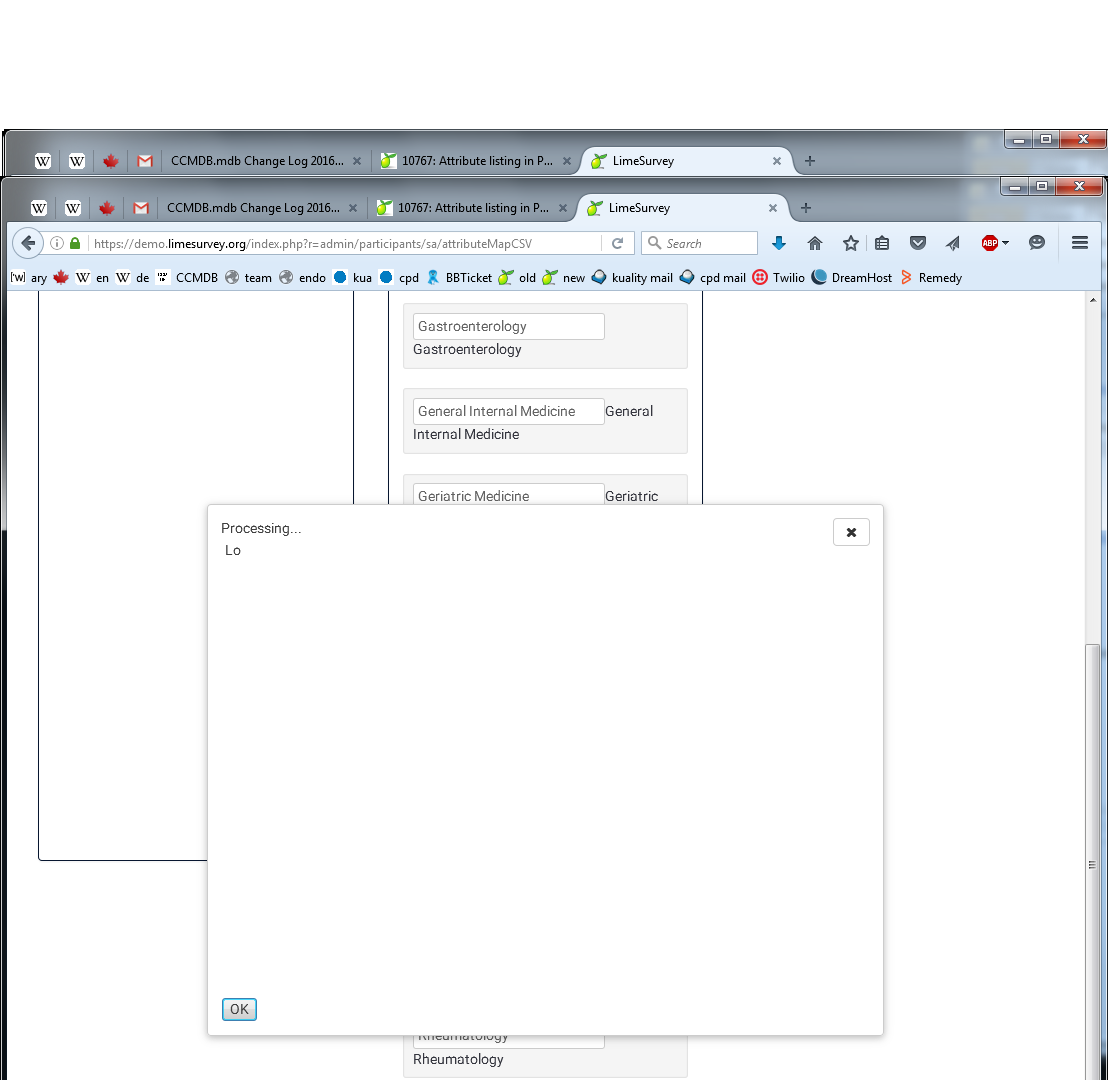Image resolution: width=1108 pixels, height=1080 pixels.
Task: Open the pinned Gmail tab in front window
Action: [141, 208]
